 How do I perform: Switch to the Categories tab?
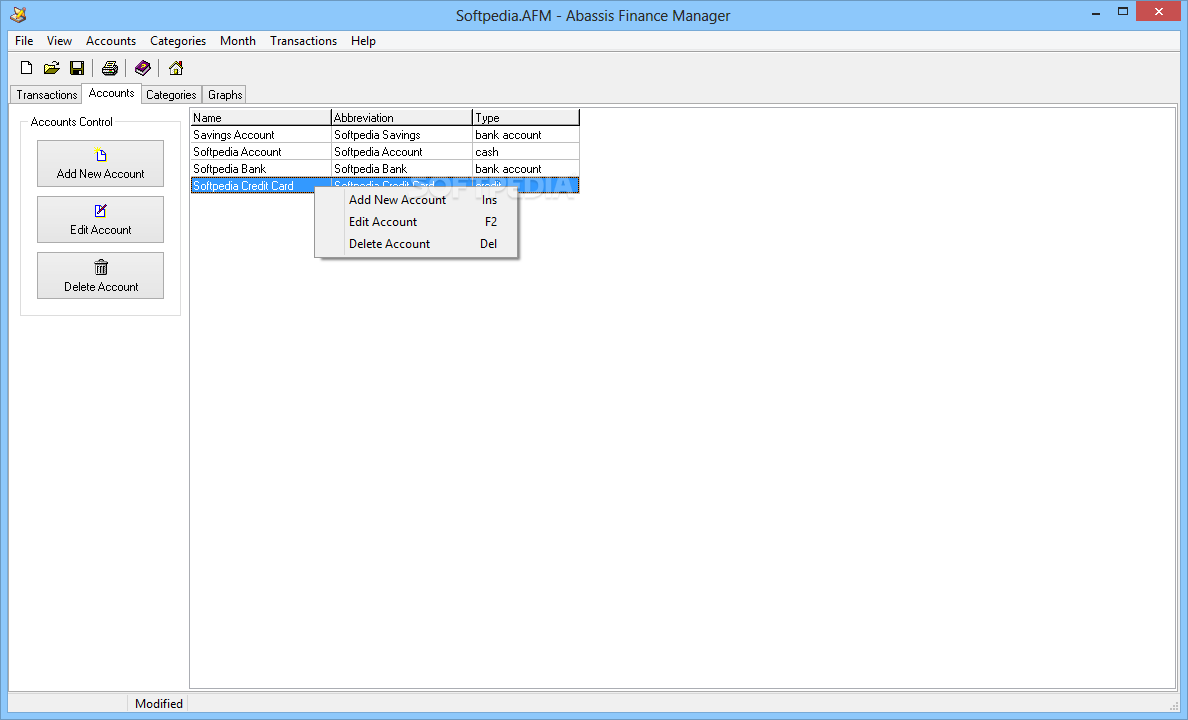171,95
